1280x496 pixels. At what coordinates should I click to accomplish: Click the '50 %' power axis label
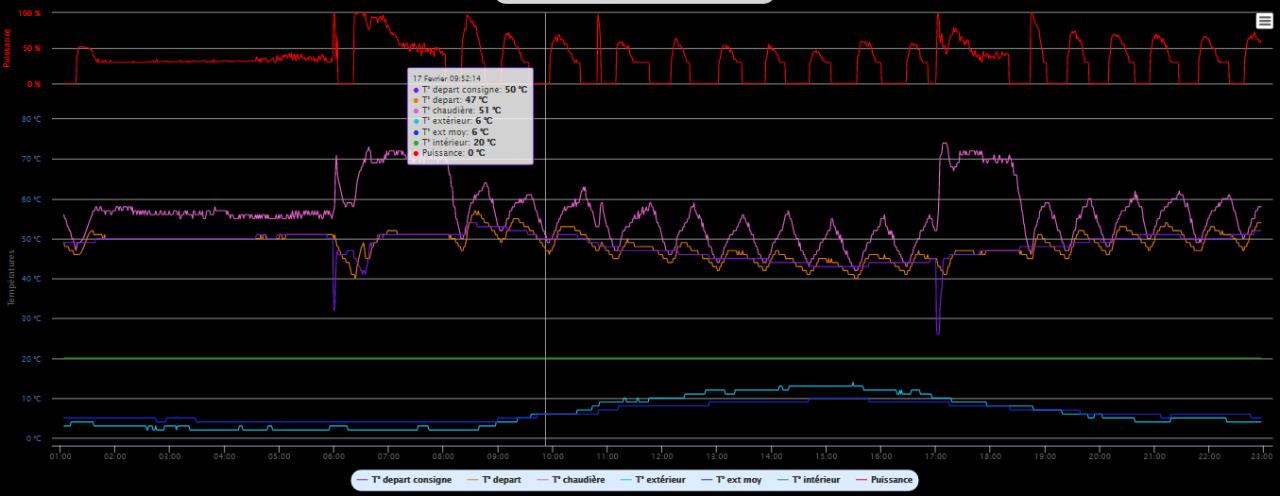pyautogui.click(x=32, y=49)
